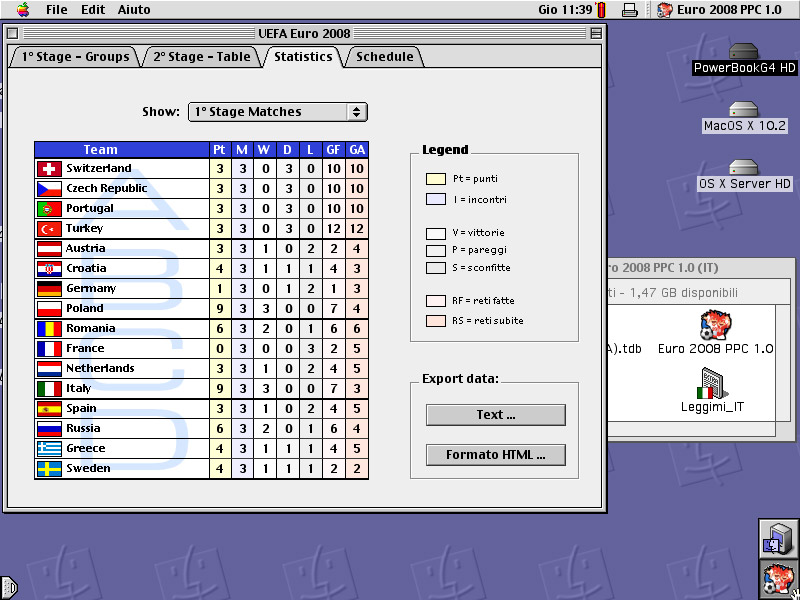
Task: Open the Edit menu
Action: coord(93,10)
